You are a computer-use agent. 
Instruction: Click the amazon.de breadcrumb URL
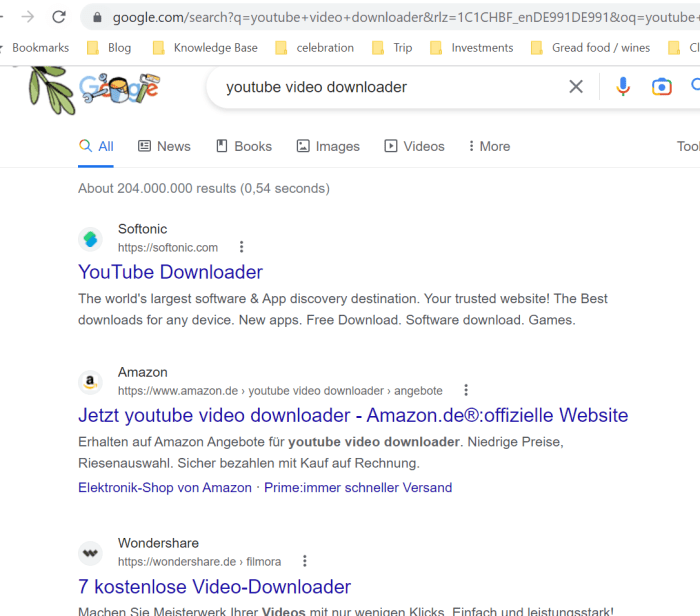pos(280,391)
